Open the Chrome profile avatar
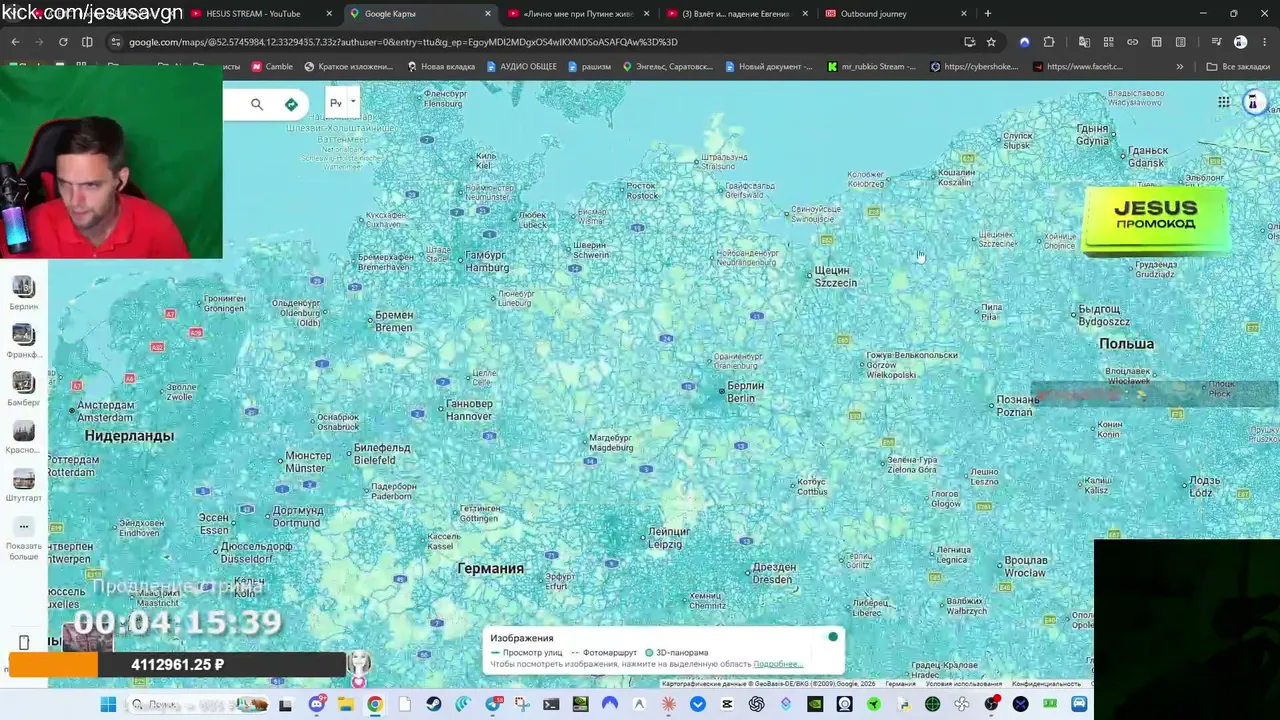Viewport: 1280px width, 720px height. point(1240,42)
